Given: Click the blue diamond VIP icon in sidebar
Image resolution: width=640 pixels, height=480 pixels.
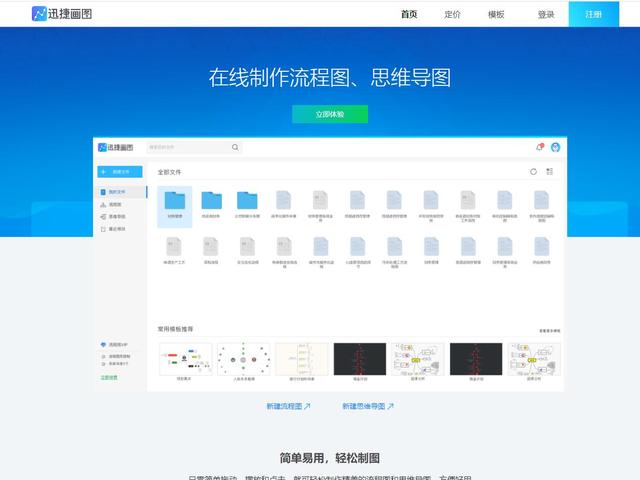Looking at the screenshot, I should (x=103, y=345).
